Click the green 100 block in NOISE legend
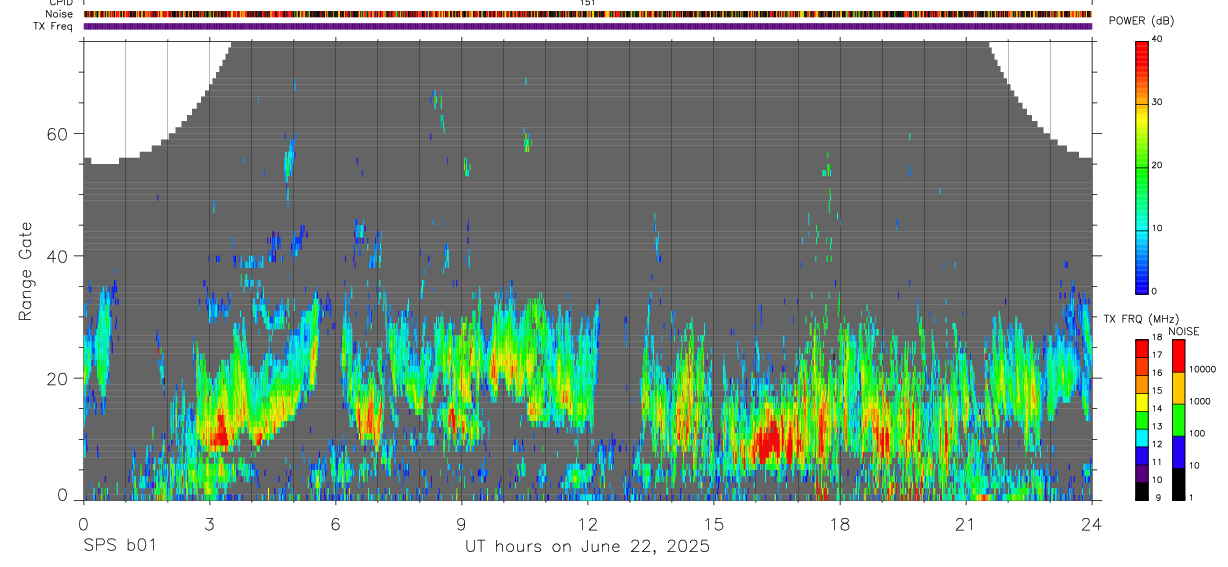This screenshot has width=1228, height=567. [x=1176, y=420]
